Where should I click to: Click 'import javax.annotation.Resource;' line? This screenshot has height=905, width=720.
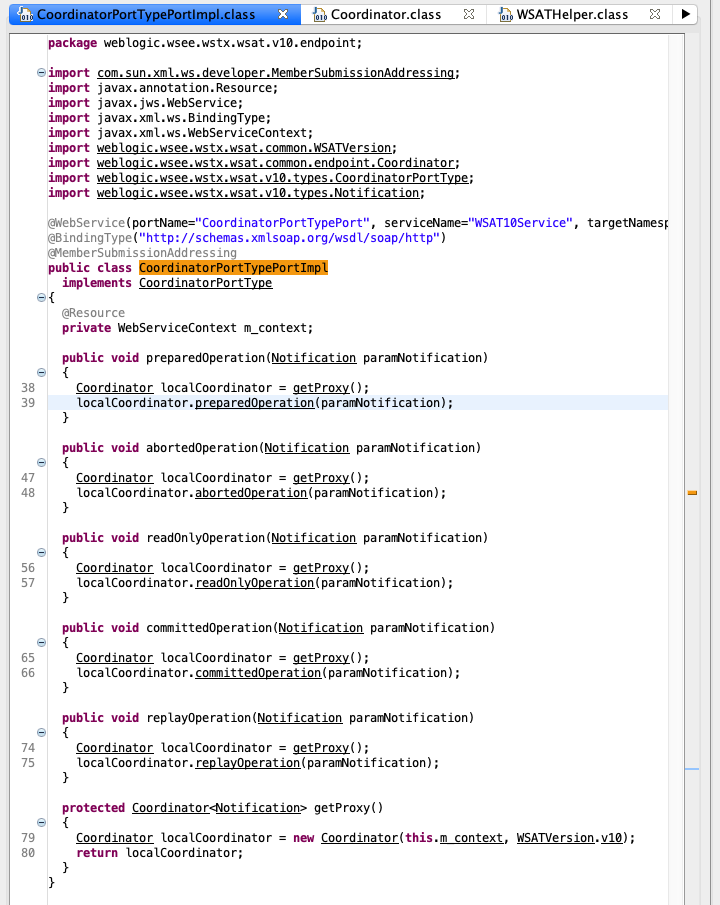[163, 88]
